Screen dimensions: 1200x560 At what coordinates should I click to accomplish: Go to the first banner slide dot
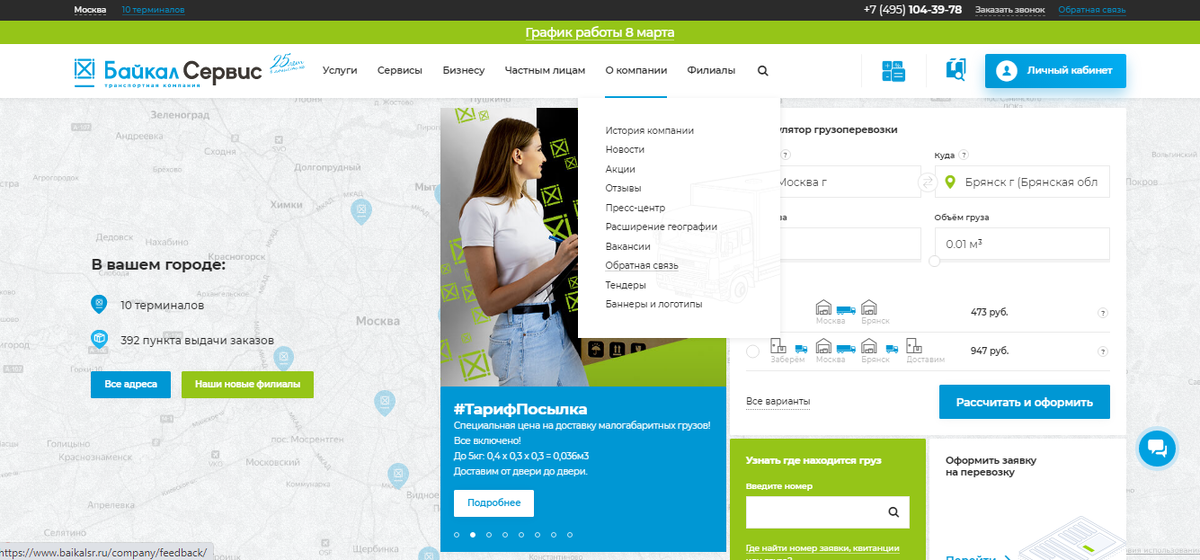456,535
